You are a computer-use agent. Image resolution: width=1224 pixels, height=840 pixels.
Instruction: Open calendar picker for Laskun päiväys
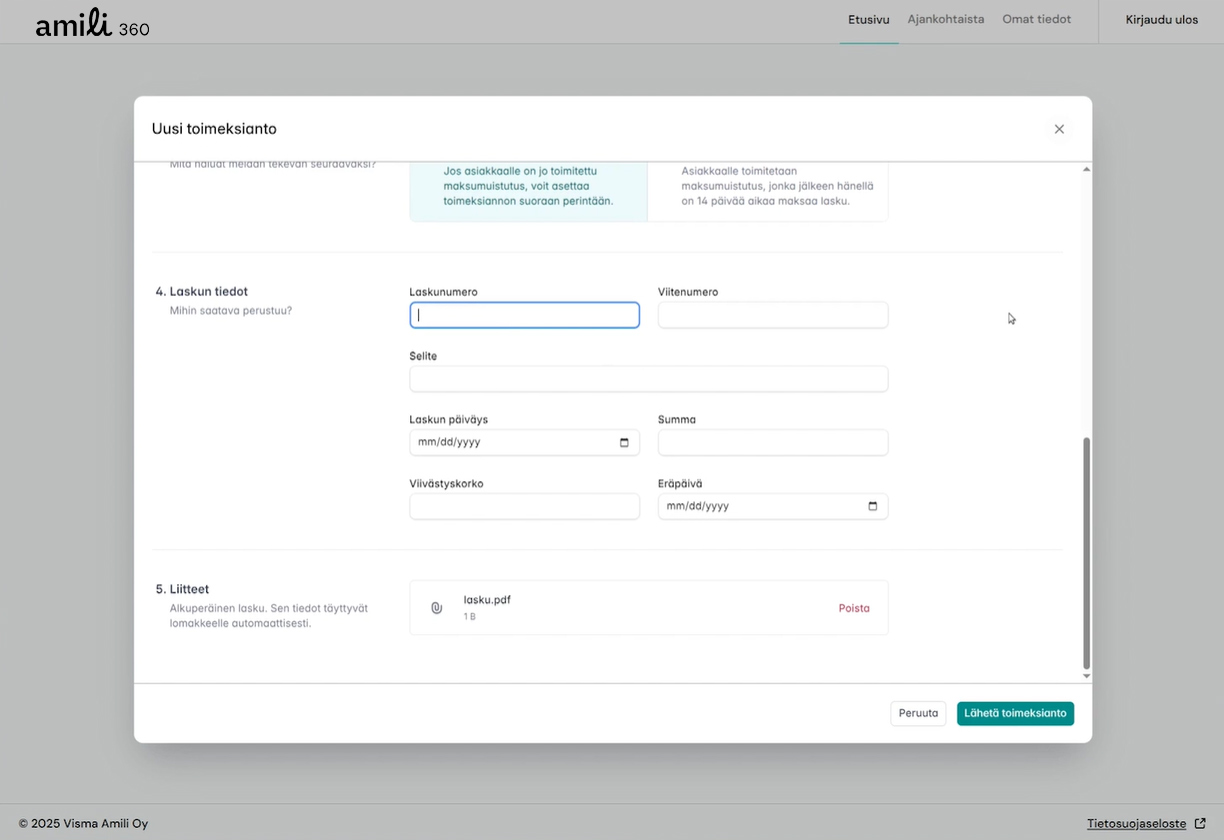pos(624,442)
